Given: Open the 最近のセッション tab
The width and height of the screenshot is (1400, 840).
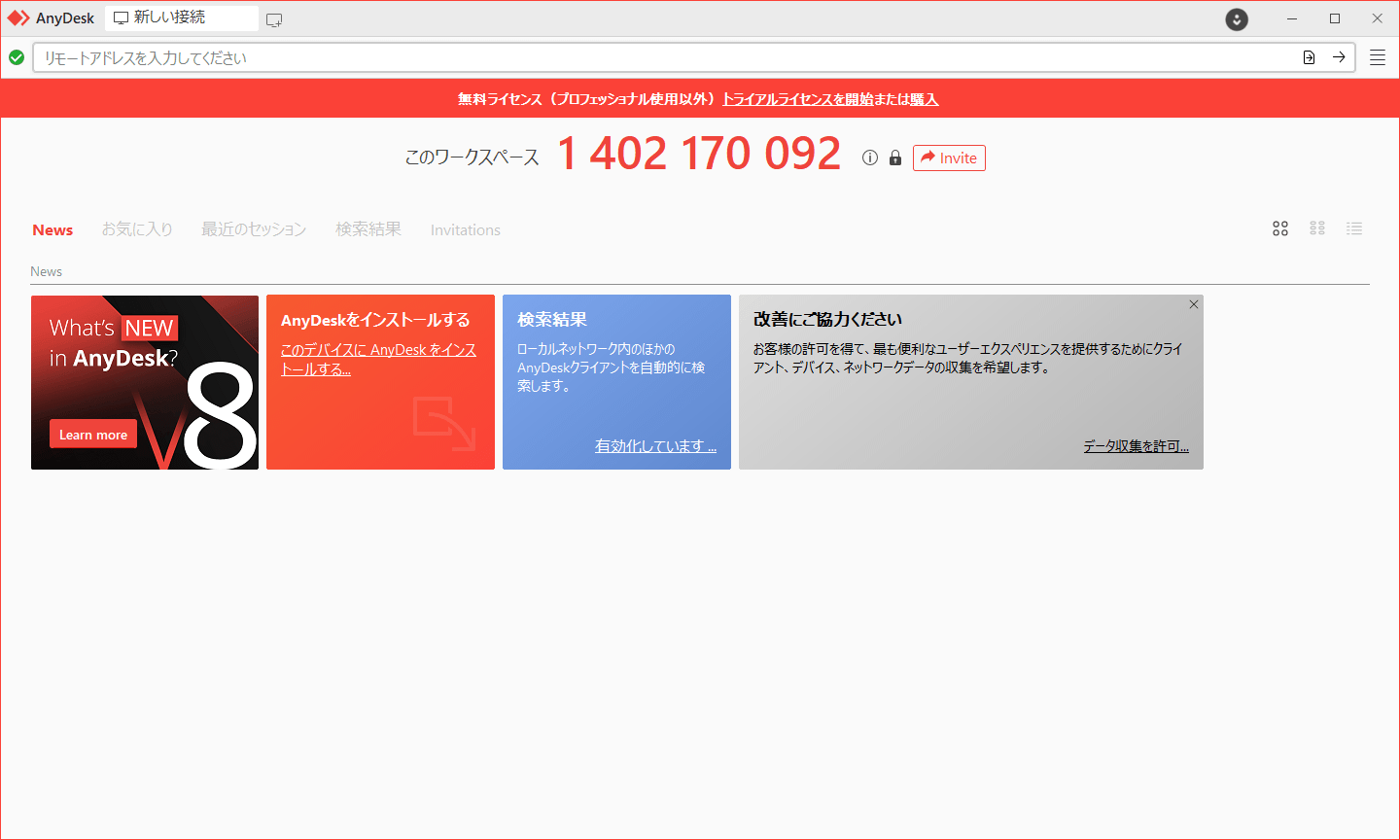Looking at the screenshot, I should pos(254,229).
